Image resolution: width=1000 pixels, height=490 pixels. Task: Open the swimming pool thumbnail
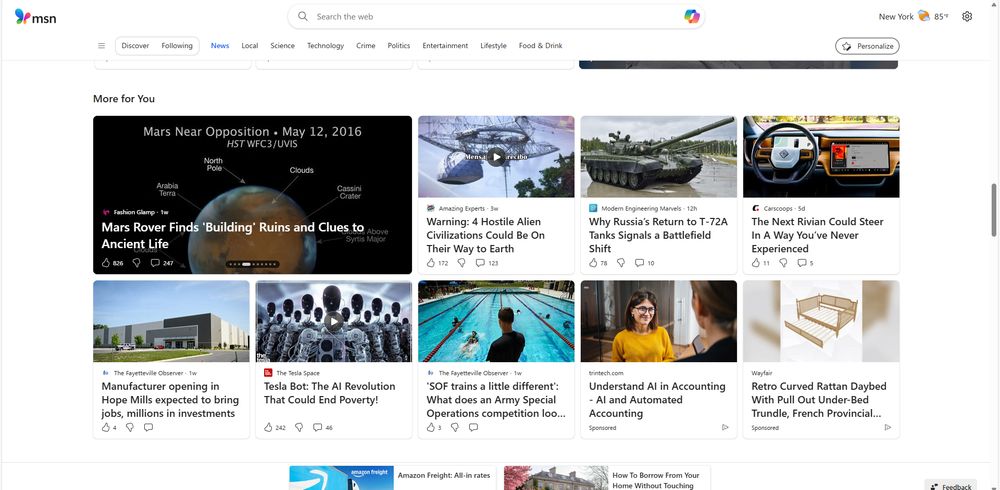496,321
